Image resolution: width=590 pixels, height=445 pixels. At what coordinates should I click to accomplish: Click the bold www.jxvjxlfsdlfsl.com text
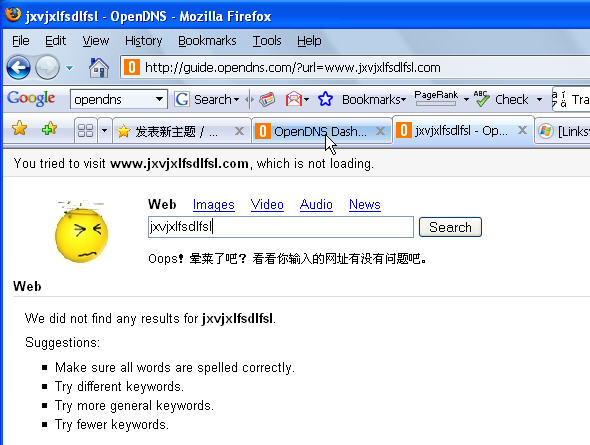point(179,164)
